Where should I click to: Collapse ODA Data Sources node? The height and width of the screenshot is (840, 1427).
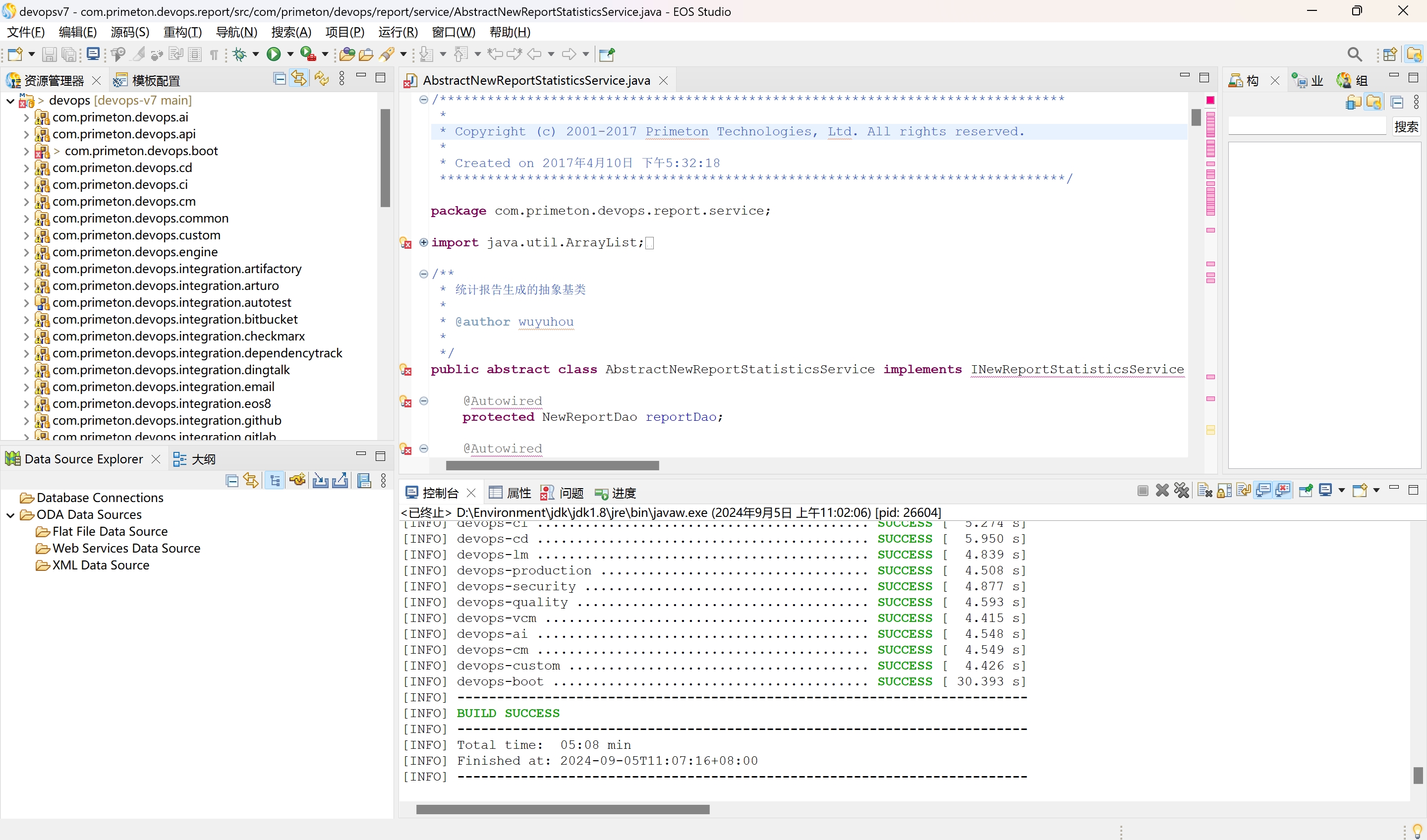(10, 515)
